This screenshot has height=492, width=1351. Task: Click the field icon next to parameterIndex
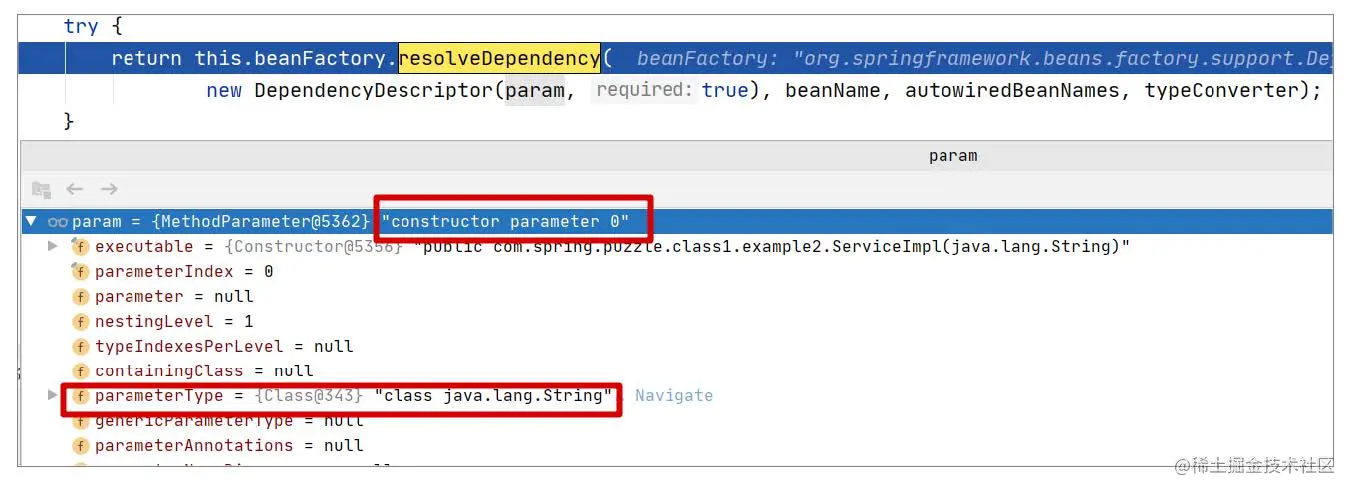[80, 272]
